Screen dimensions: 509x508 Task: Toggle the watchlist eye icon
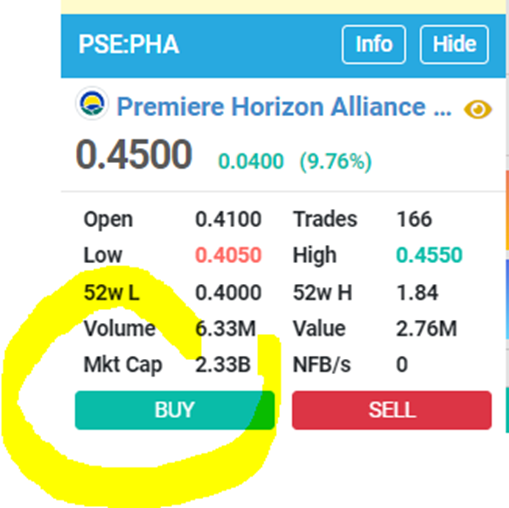pyautogui.click(x=477, y=109)
